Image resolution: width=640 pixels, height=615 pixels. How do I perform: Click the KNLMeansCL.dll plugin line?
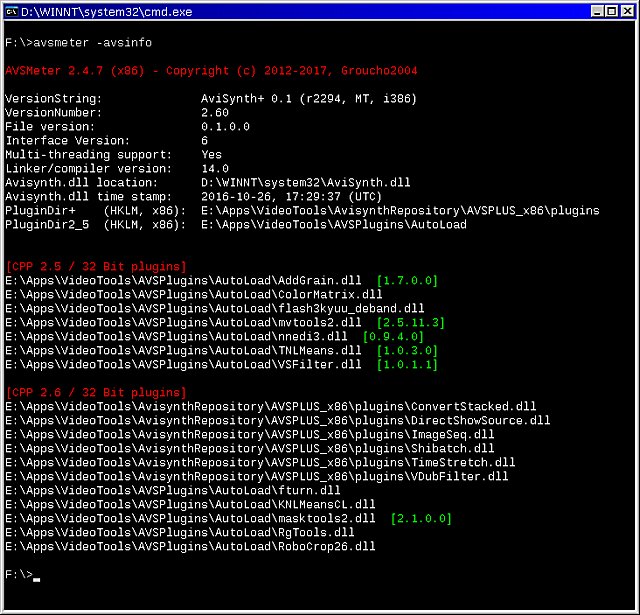190,504
